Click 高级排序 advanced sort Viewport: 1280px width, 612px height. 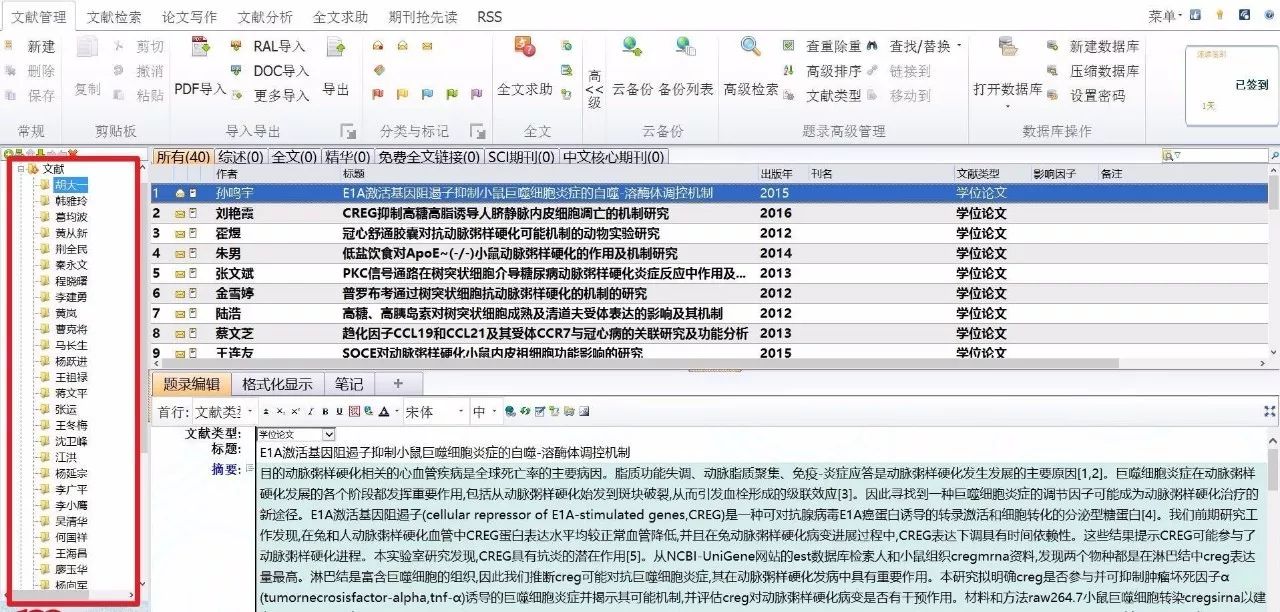coord(820,71)
